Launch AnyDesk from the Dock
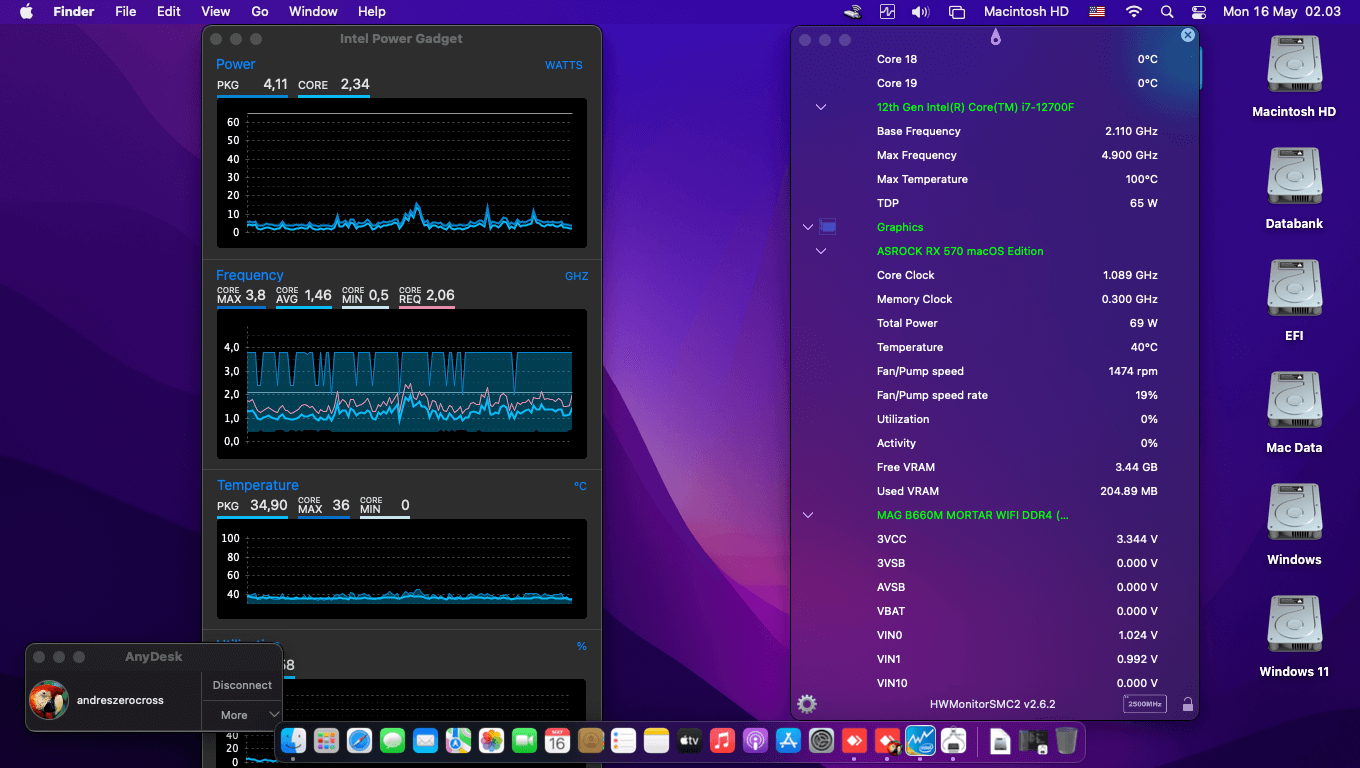The height and width of the screenshot is (768, 1360). pyautogui.click(x=854, y=741)
